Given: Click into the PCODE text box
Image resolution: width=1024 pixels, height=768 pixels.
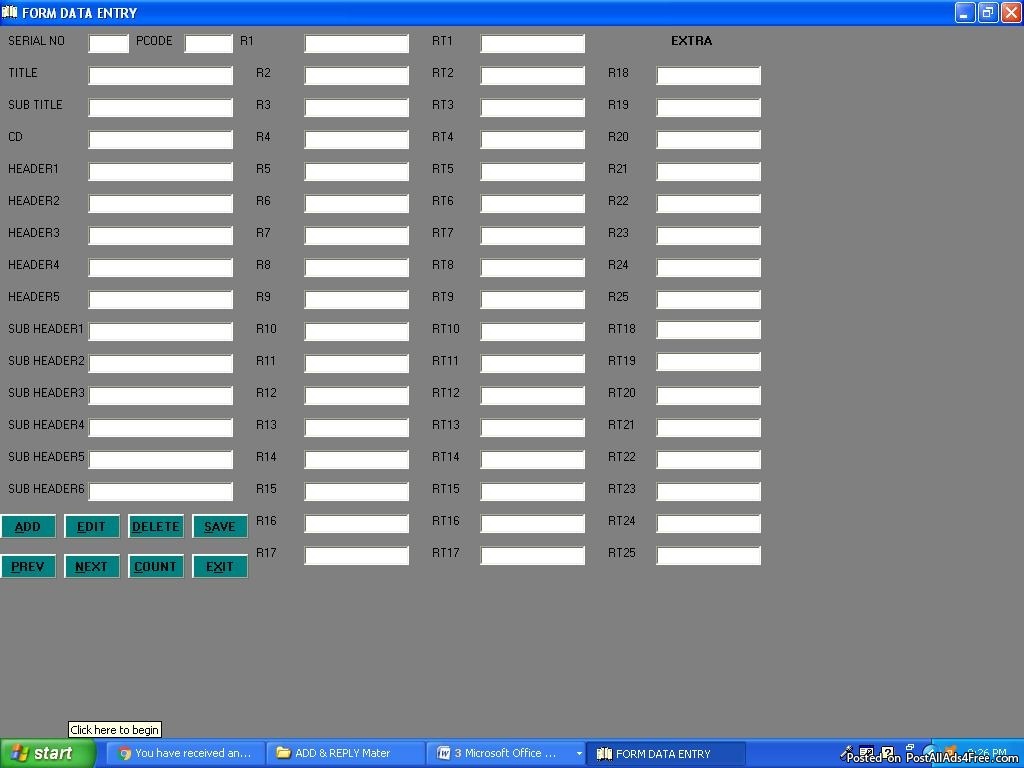Looking at the screenshot, I should (208, 43).
